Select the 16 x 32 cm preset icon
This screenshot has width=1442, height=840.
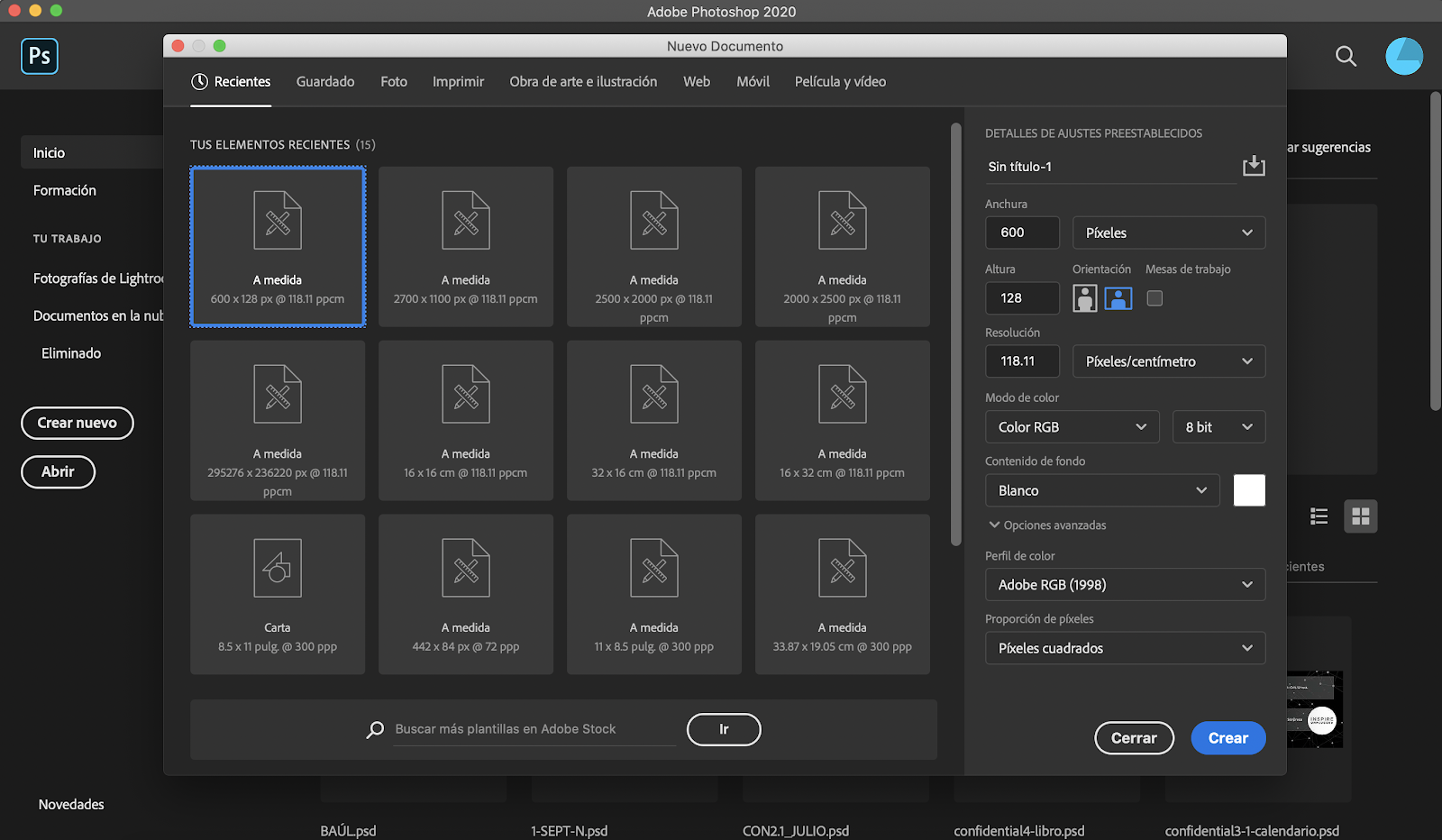pyautogui.click(x=843, y=394)
